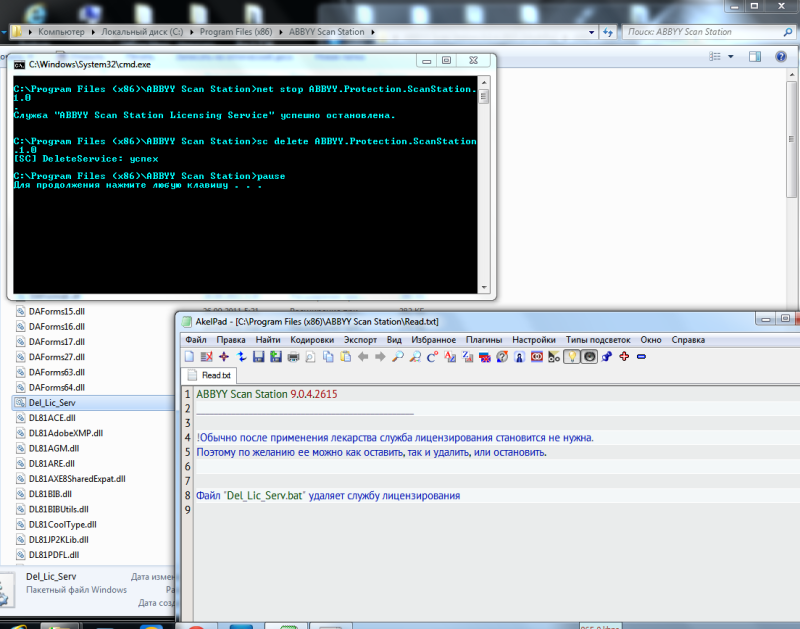The image size is (800, 629).
Task: Toggle the Explorer preview pane button
Action: [x=755, y=57]
